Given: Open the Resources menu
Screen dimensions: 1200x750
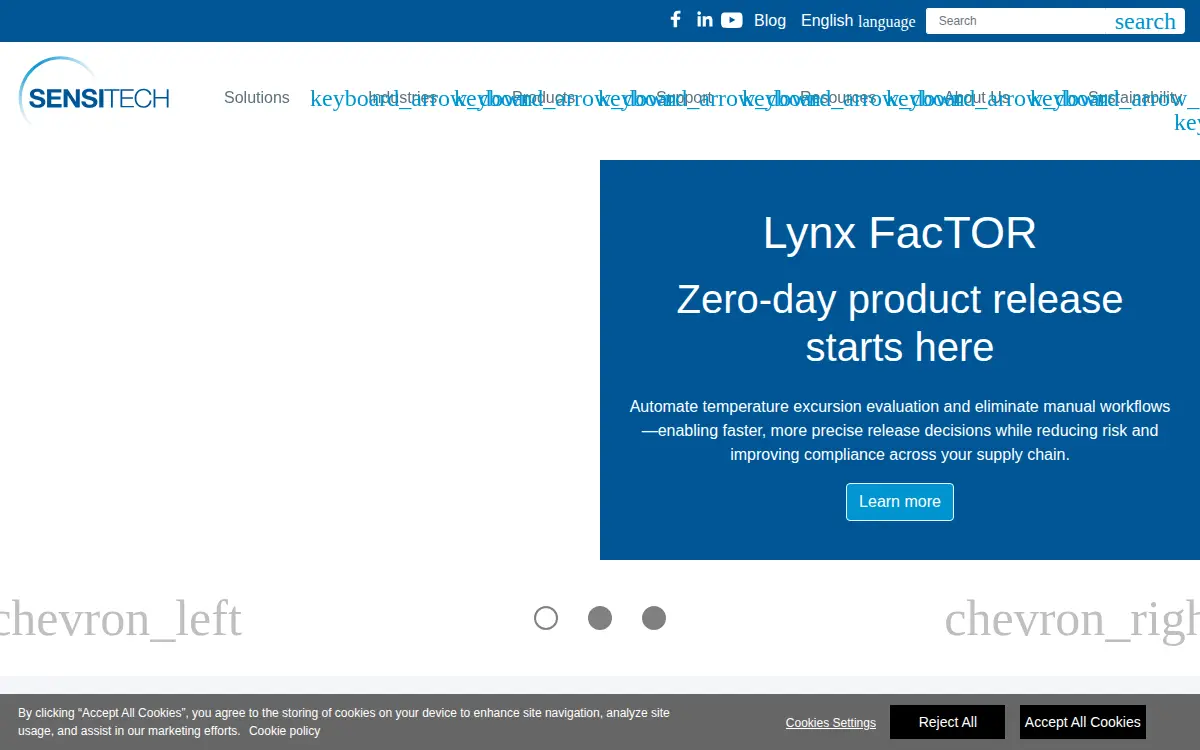Looking at the screenshot, I should (838, 98).
